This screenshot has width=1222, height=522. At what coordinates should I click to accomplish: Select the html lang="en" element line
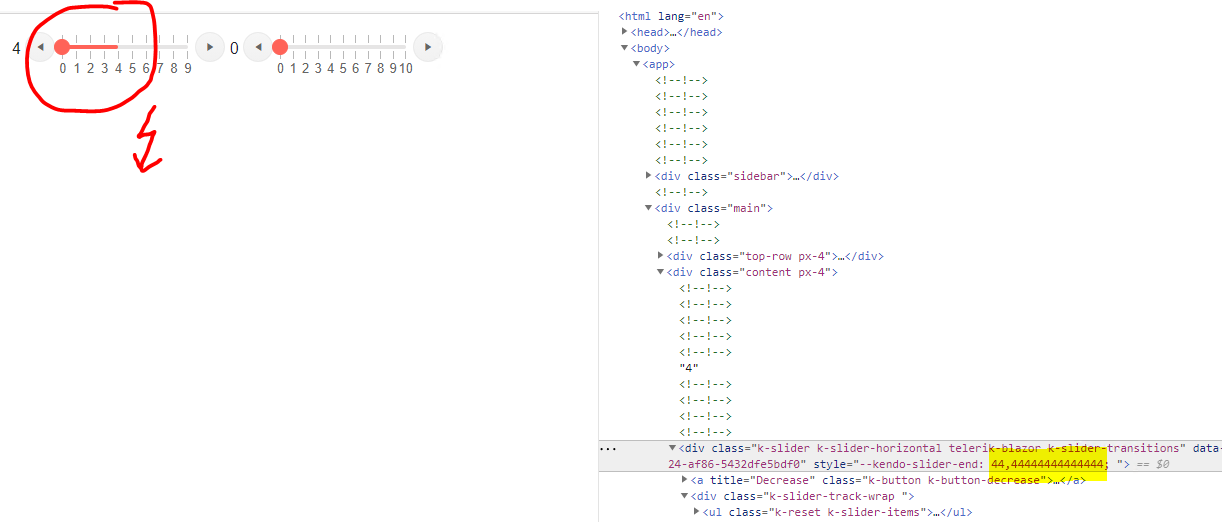671,16
